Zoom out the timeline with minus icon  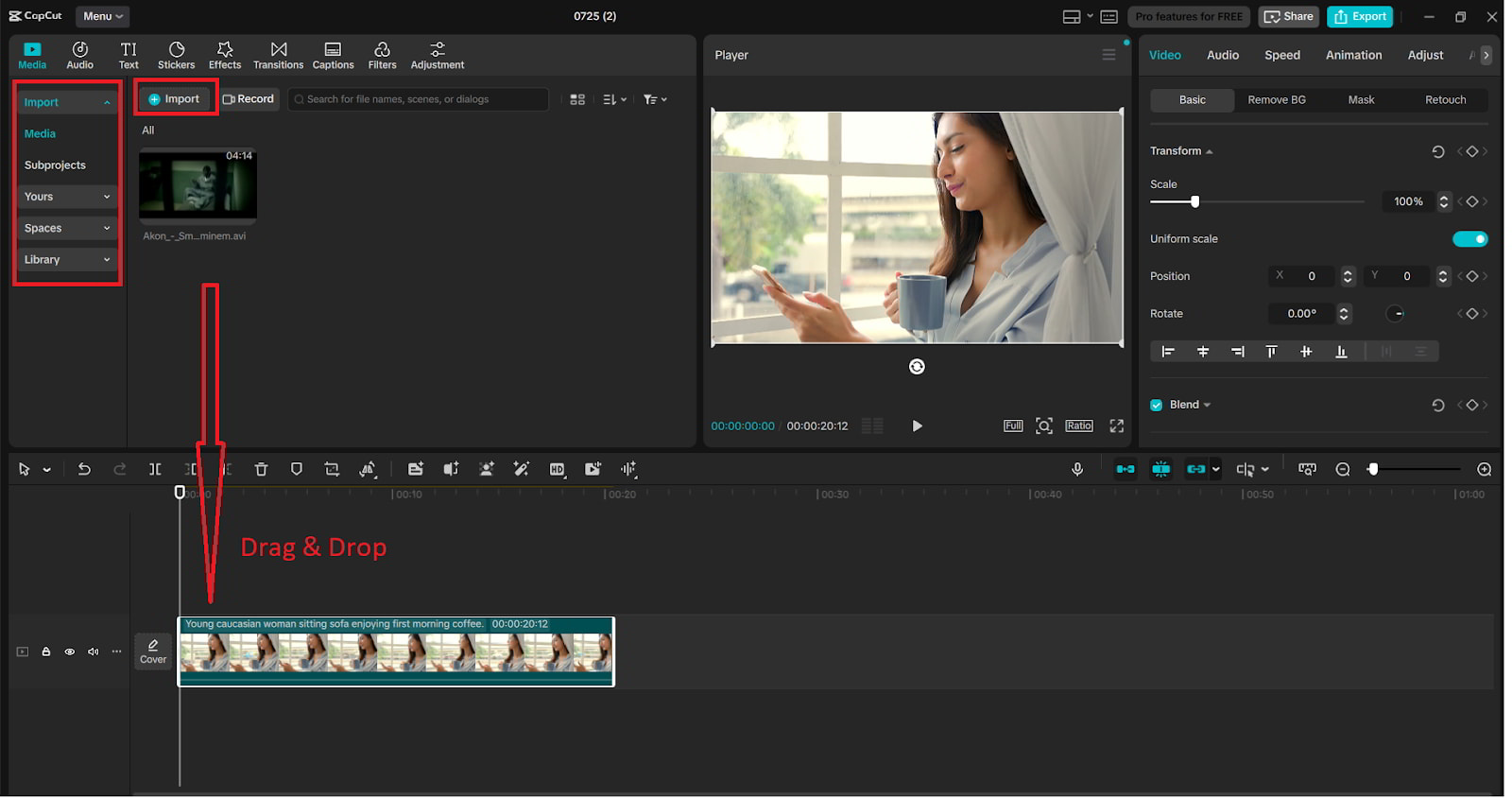coord(1343,469)
